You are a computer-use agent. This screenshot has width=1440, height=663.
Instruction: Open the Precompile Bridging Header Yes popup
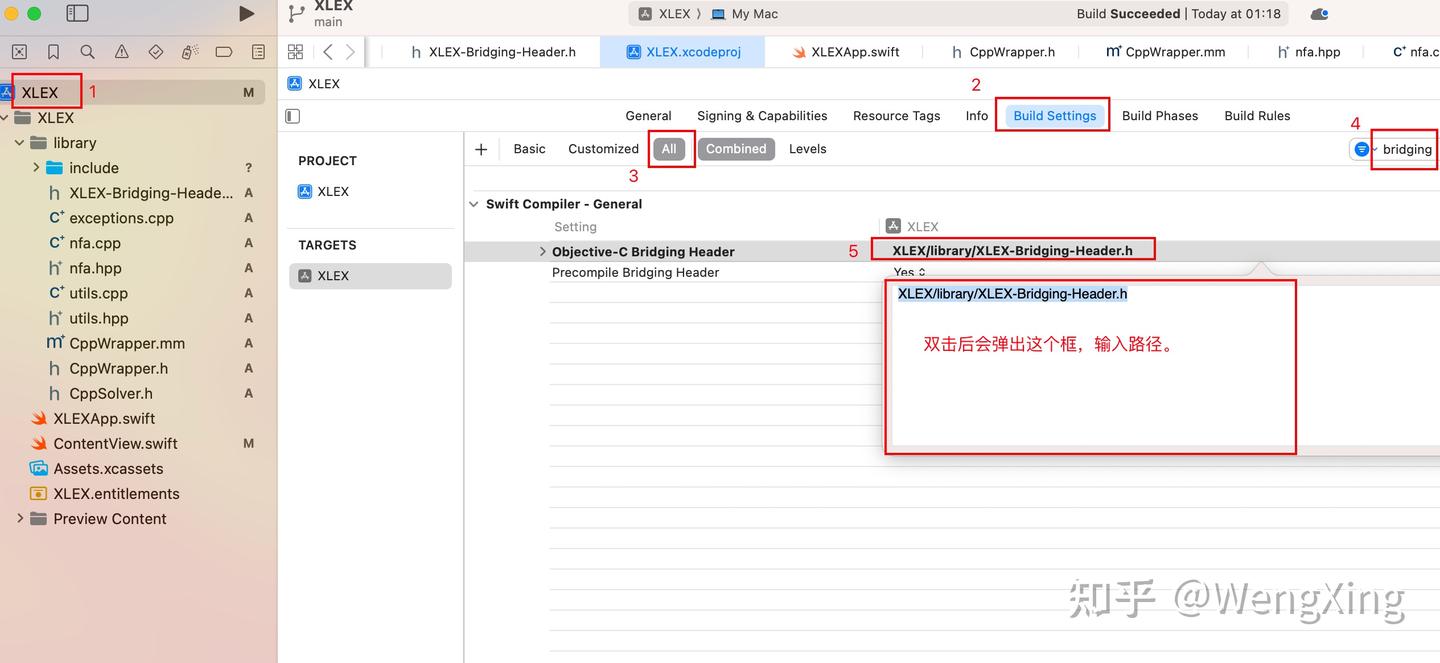[909, 272]
